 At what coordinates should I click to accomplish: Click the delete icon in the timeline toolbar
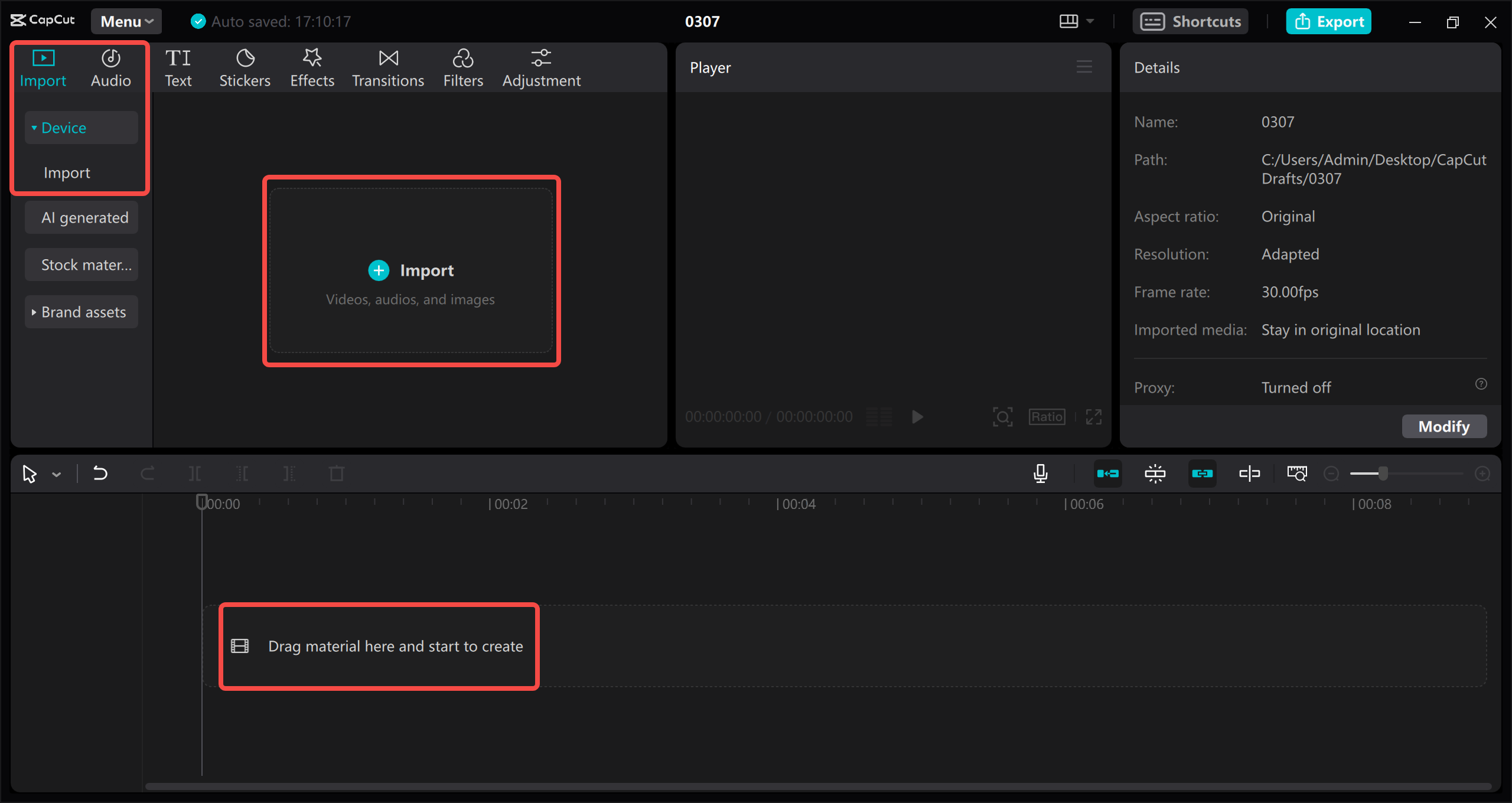(335, 473)
